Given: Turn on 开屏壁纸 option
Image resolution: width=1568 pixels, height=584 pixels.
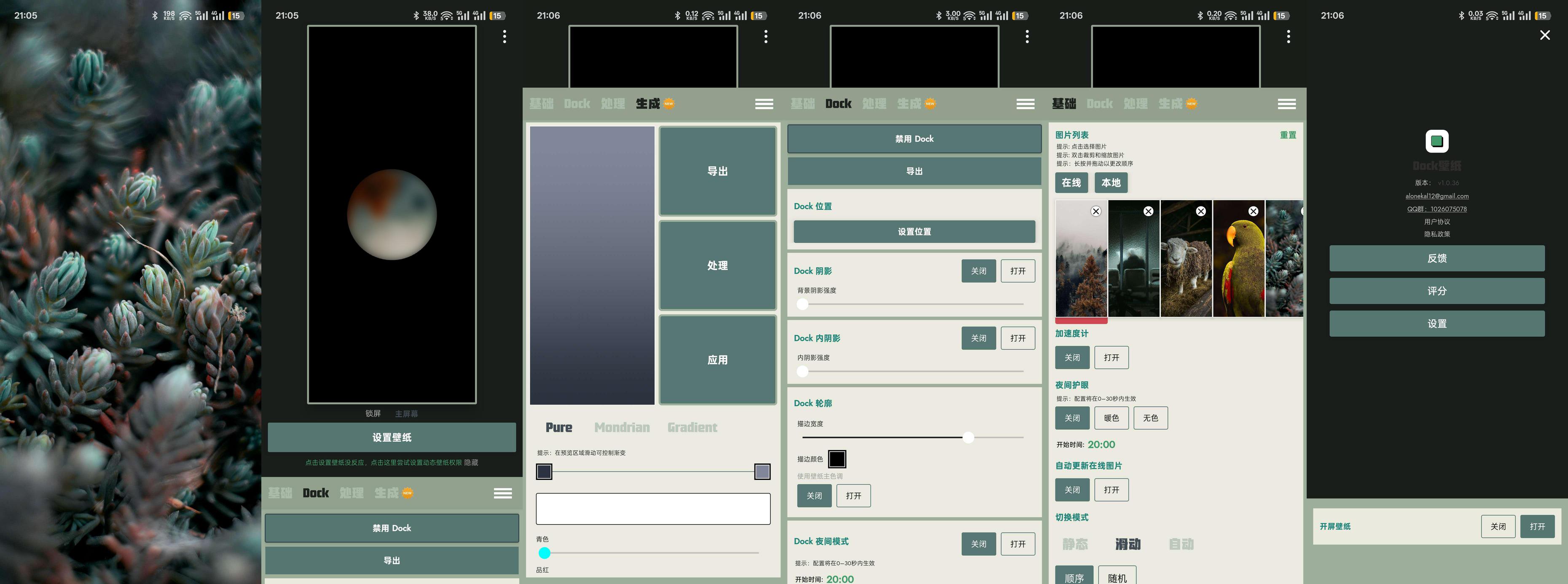Looking at the screenshot, I should coord(1537,526).
